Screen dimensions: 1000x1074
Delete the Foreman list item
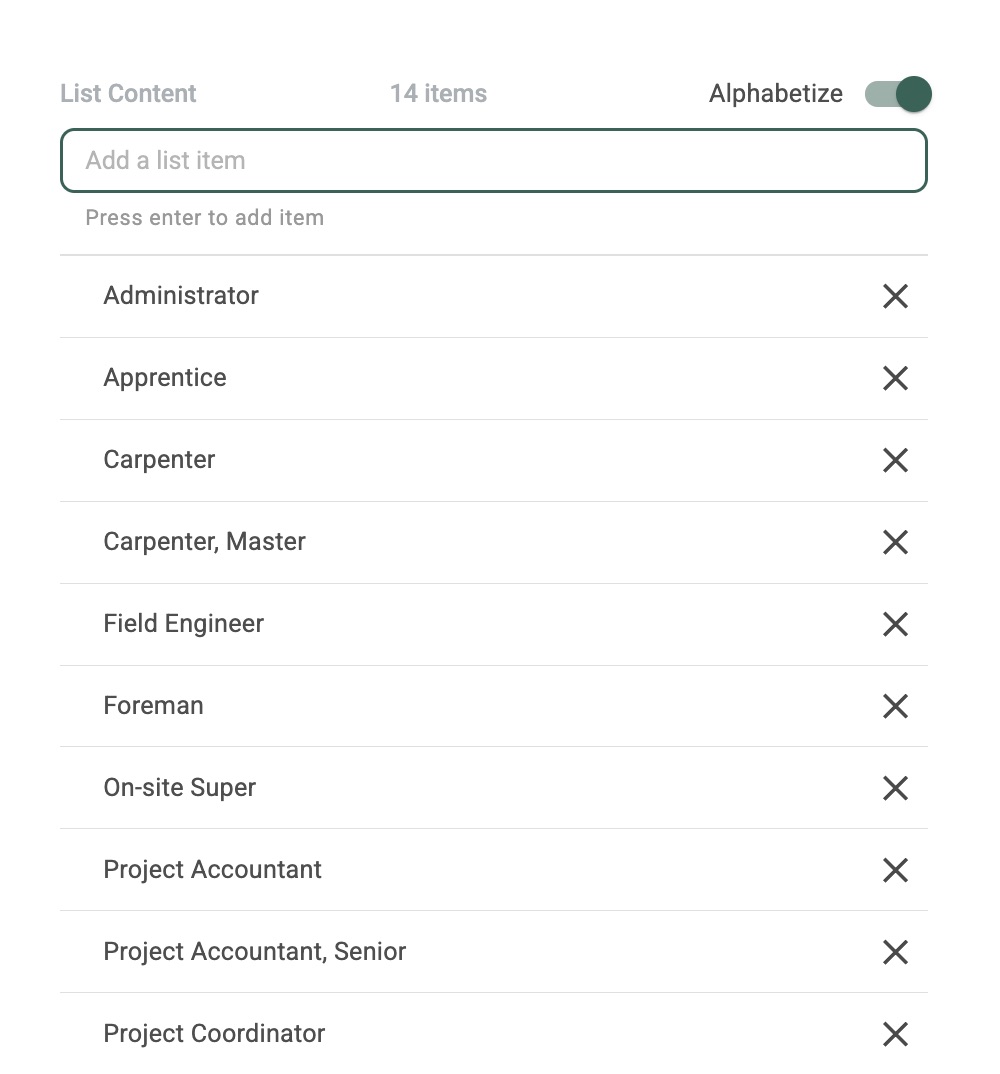(895, 706)
